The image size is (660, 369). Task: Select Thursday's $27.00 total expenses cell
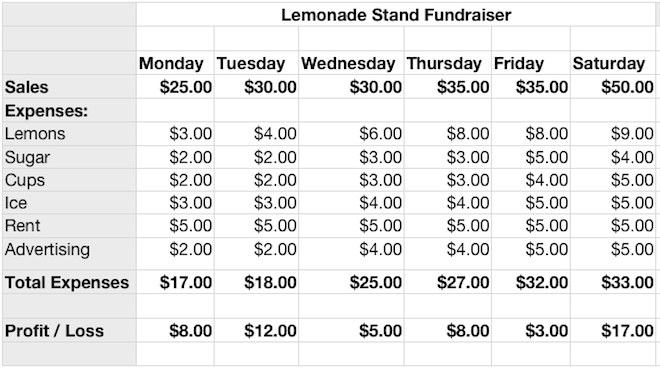(x=447, y=282)
